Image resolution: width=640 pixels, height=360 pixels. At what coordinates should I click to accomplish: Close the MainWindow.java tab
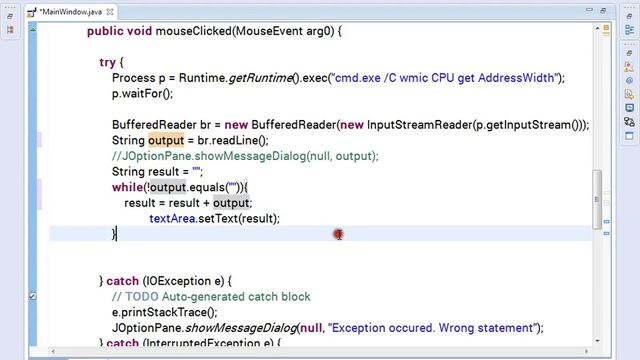tap(110, 12)
